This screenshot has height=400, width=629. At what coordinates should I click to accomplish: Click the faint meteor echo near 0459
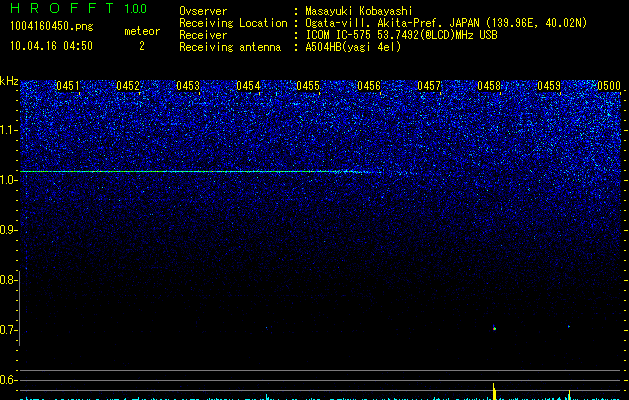click(569, 326)
